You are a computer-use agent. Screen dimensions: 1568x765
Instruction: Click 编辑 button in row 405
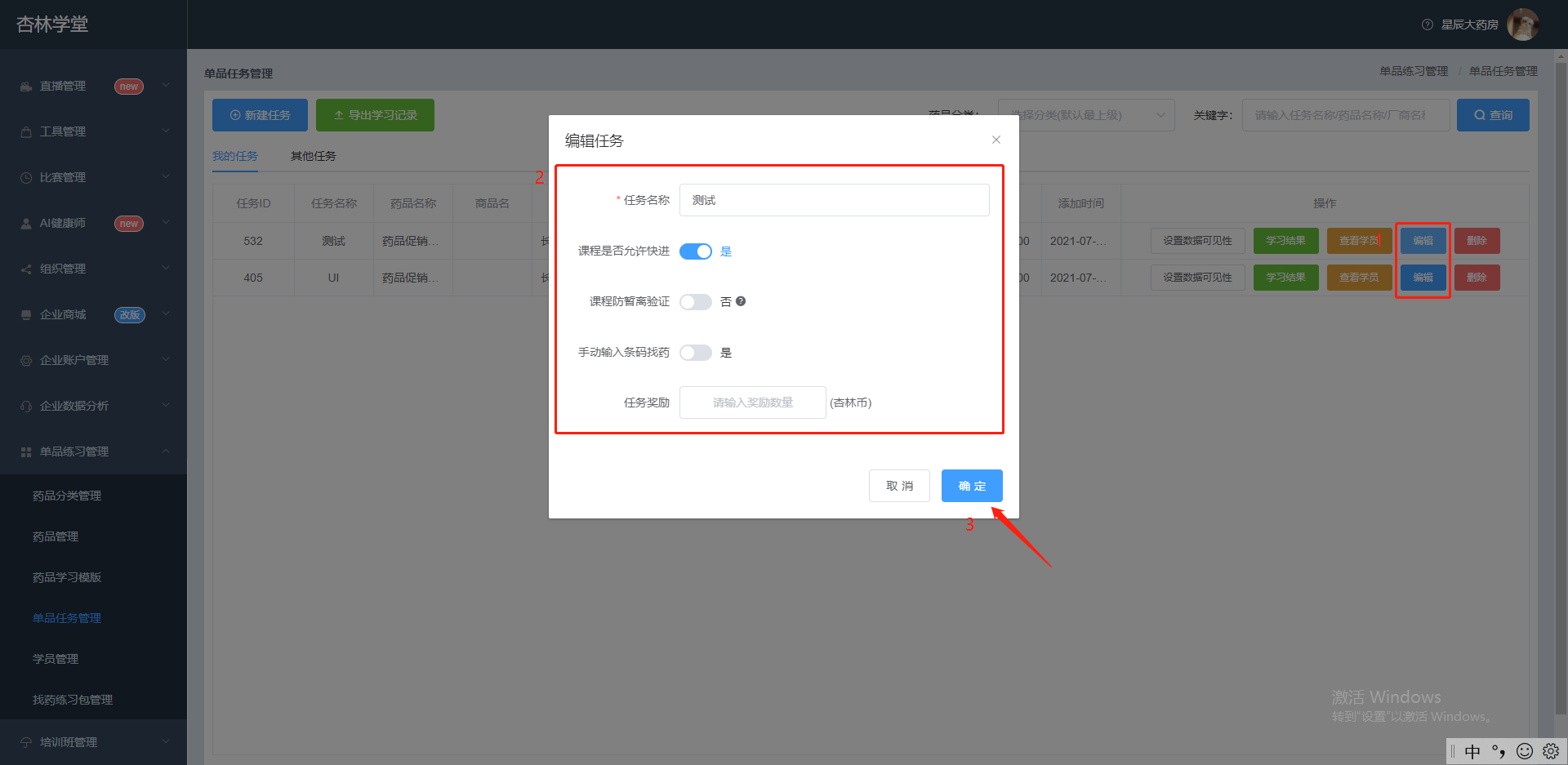[1423, 278]
